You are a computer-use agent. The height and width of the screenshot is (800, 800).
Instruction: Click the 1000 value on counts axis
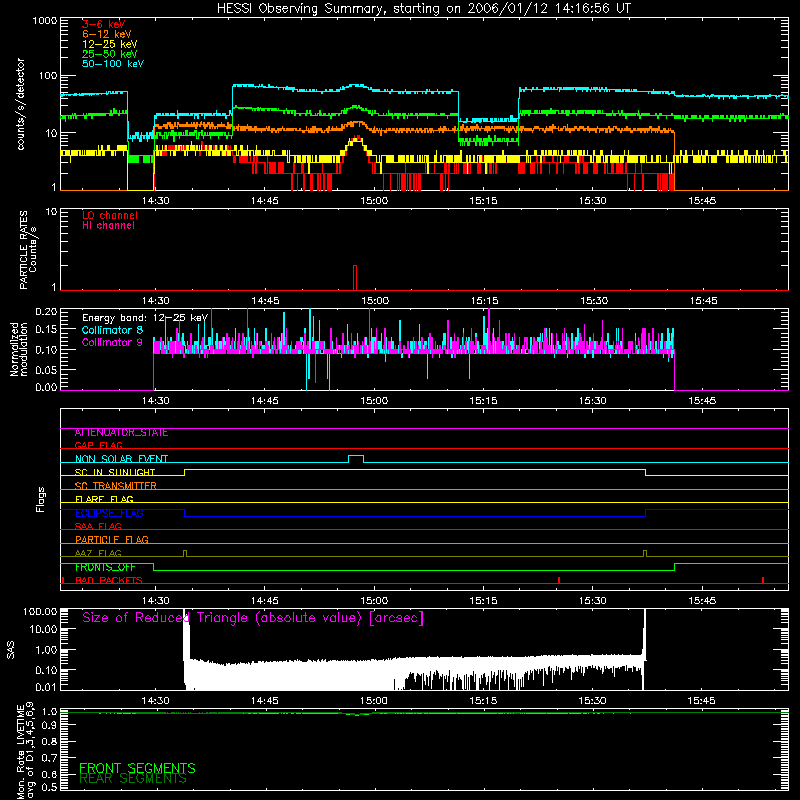44,21
